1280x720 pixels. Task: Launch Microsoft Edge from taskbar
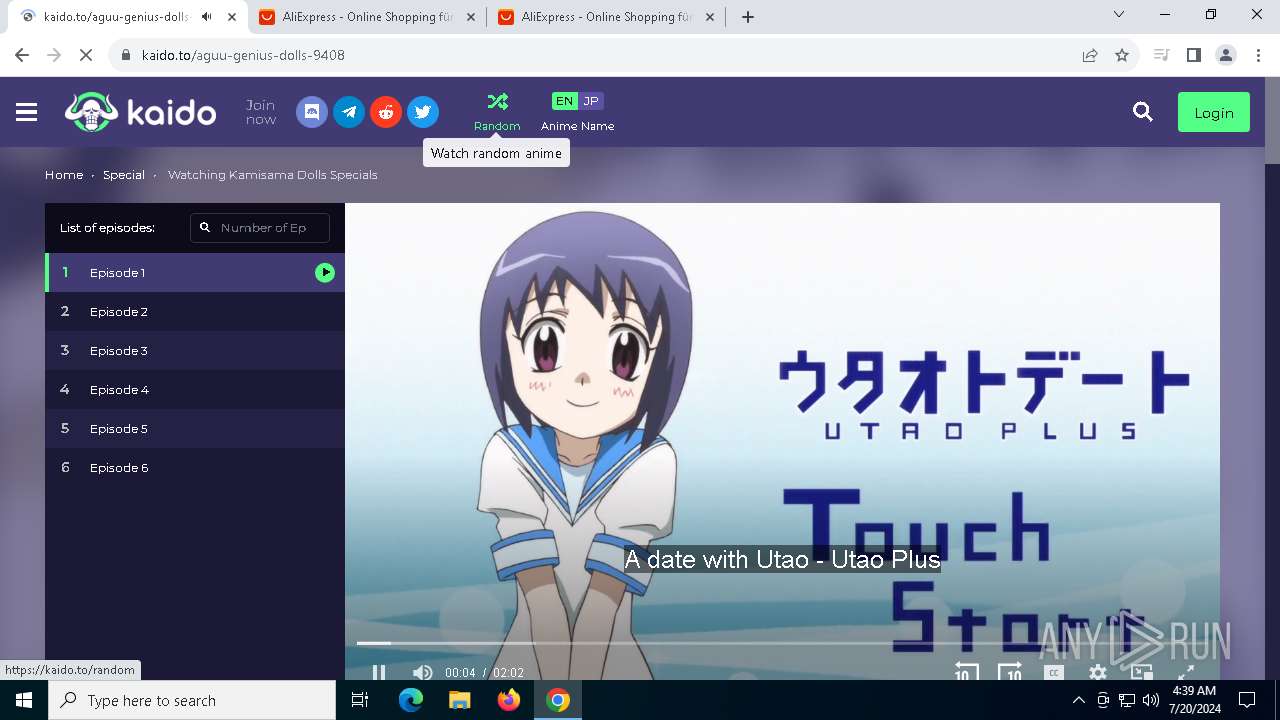click(411, 700)
